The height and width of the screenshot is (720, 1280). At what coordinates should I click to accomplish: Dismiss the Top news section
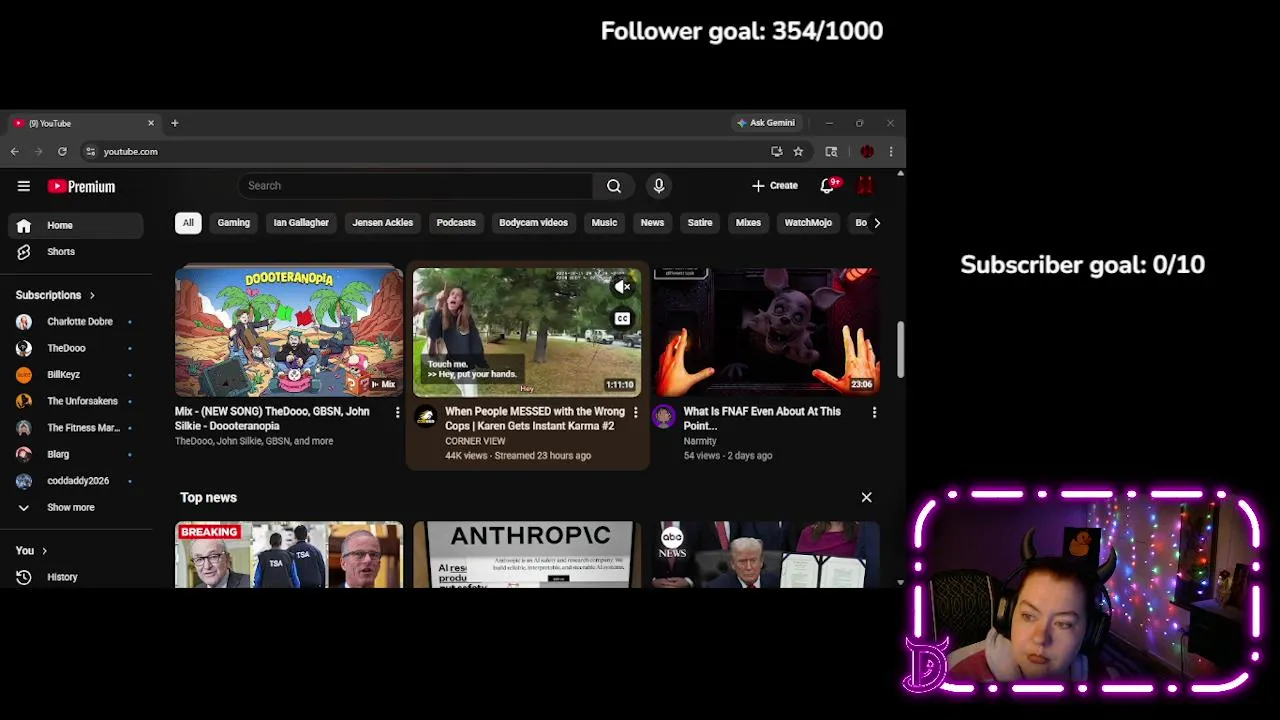866,497
